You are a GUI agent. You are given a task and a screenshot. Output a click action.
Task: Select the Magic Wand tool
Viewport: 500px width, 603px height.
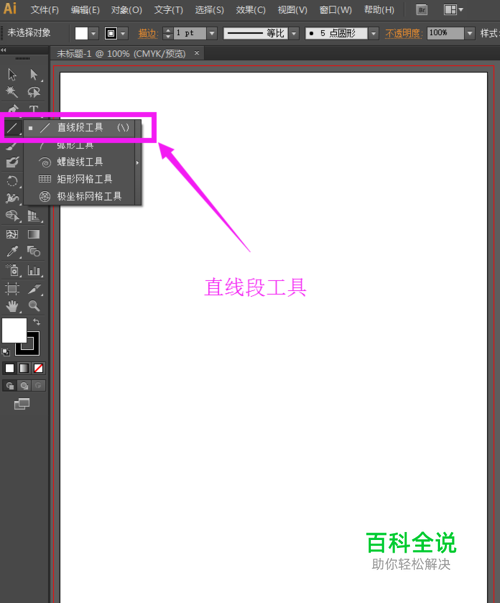[x=12, y=92]
